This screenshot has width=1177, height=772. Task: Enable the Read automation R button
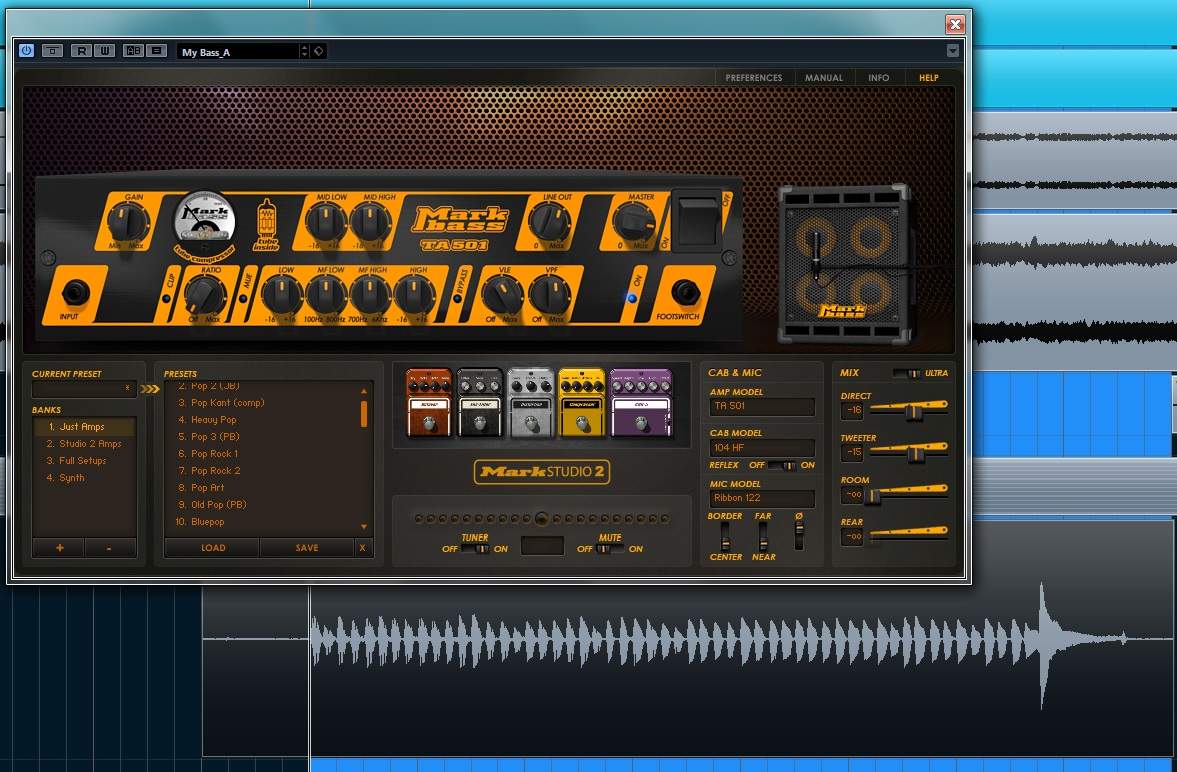[81, 51]
